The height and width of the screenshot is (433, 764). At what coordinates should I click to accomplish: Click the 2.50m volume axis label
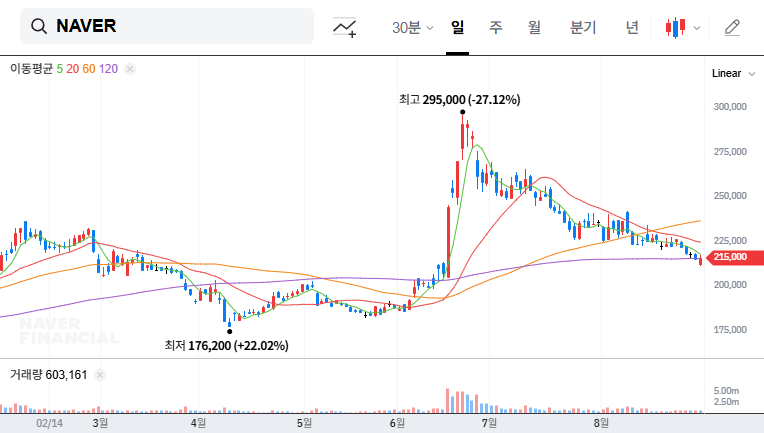click(726, 402)
